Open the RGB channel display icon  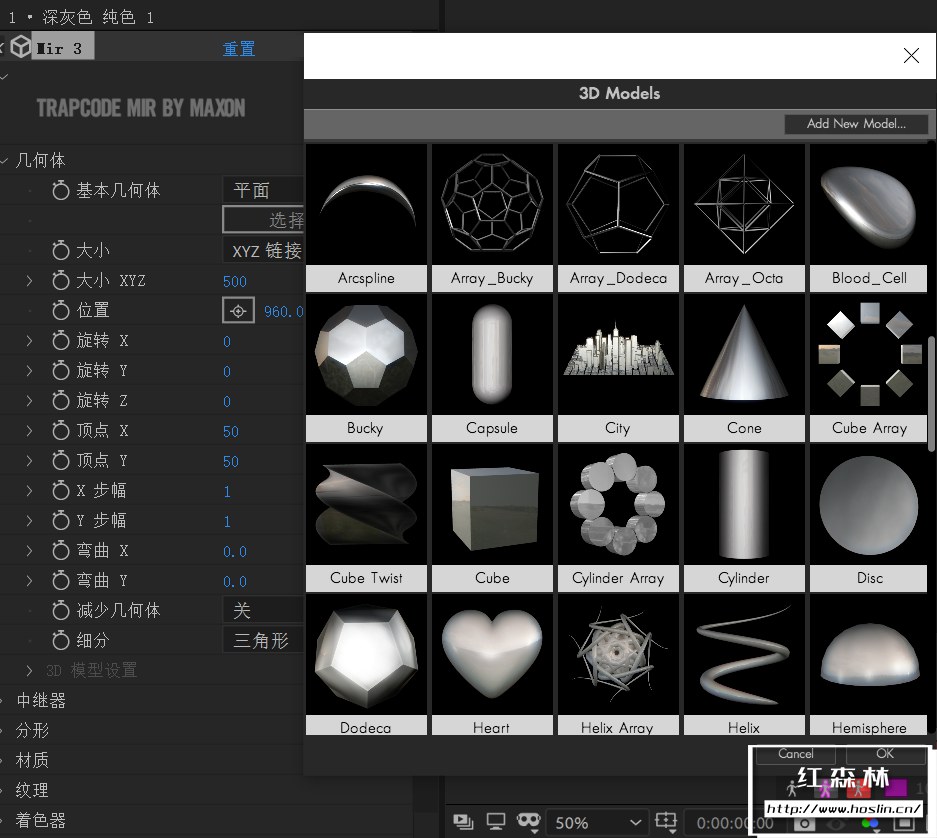pyautogui.click(x=870, y=822)
